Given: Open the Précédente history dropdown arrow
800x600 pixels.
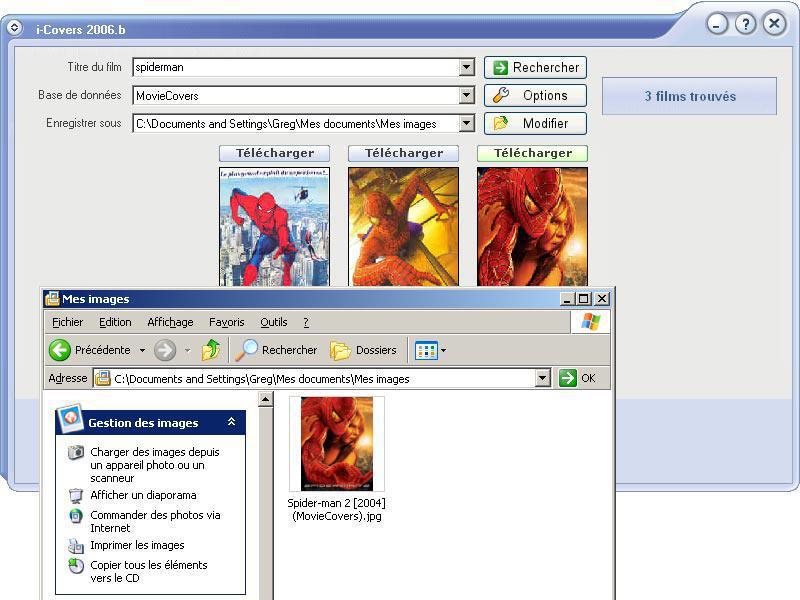Looking at the screenshot, I should pyautogui.click(x=142, y=351).
